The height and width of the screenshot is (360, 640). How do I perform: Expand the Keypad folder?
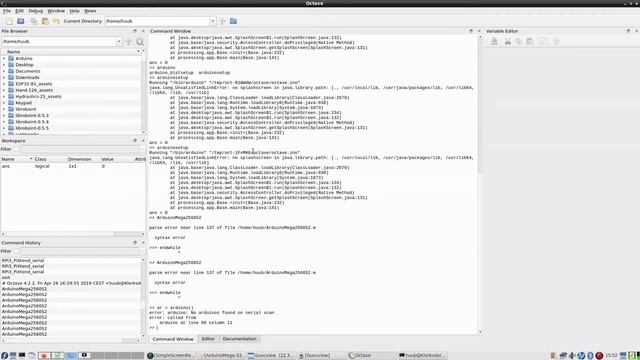coord(4,103)
